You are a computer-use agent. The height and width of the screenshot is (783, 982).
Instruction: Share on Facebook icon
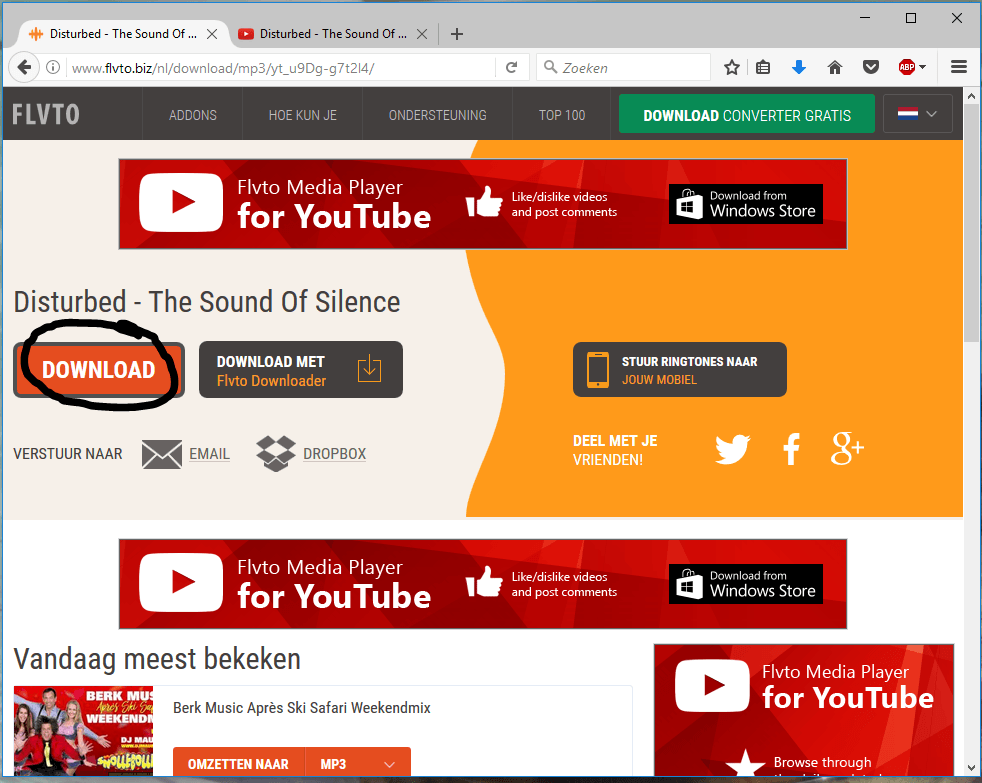click(792, 449)
